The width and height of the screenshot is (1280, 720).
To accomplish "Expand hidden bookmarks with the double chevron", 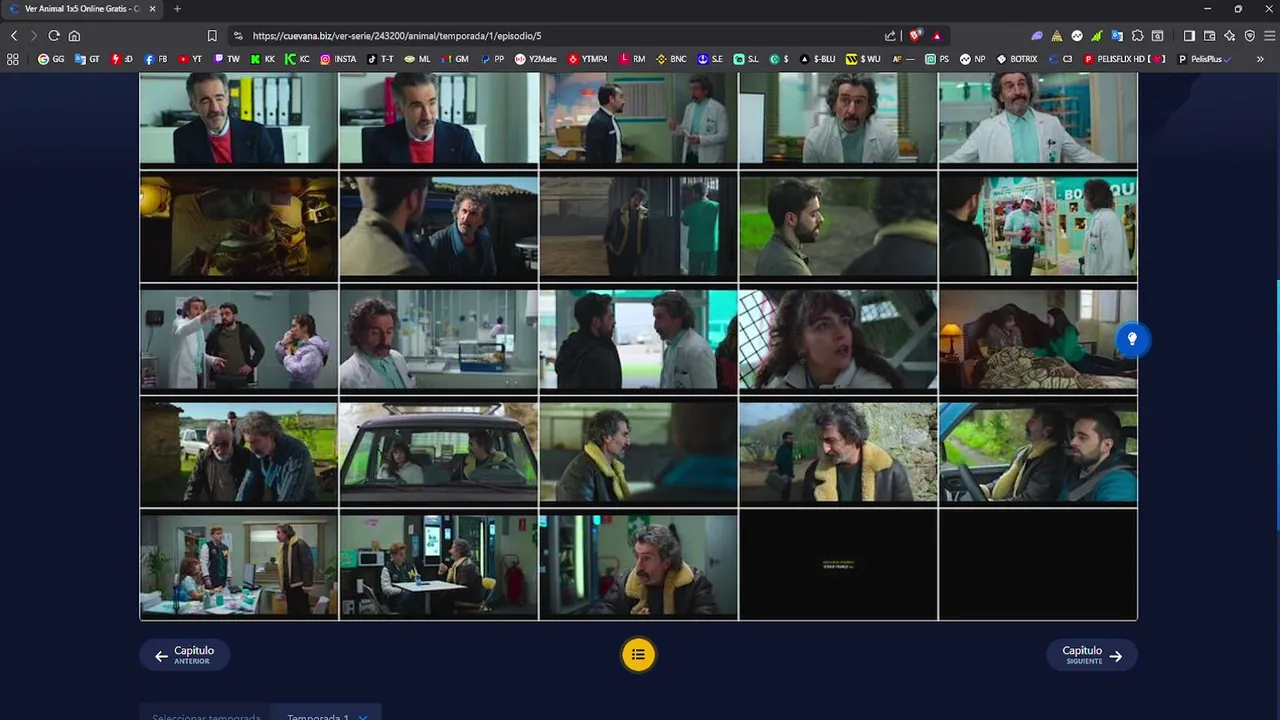I will pyautogui.click(x=1260, y=59).
